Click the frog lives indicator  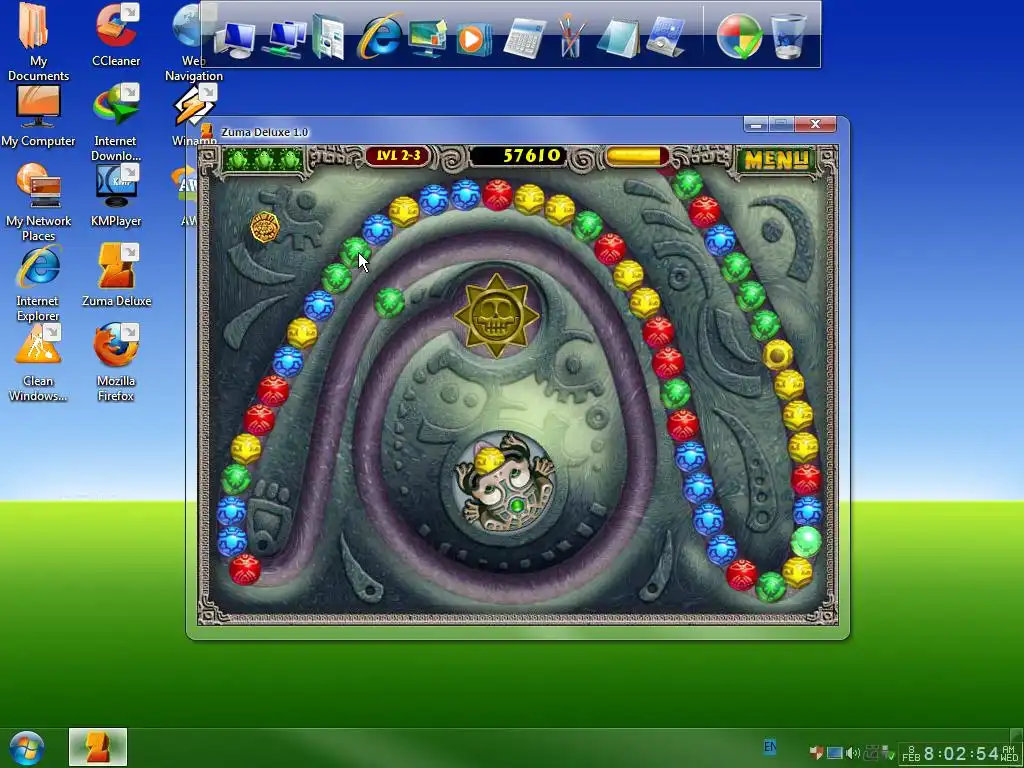pyautogui.click(x=264, y=159)
